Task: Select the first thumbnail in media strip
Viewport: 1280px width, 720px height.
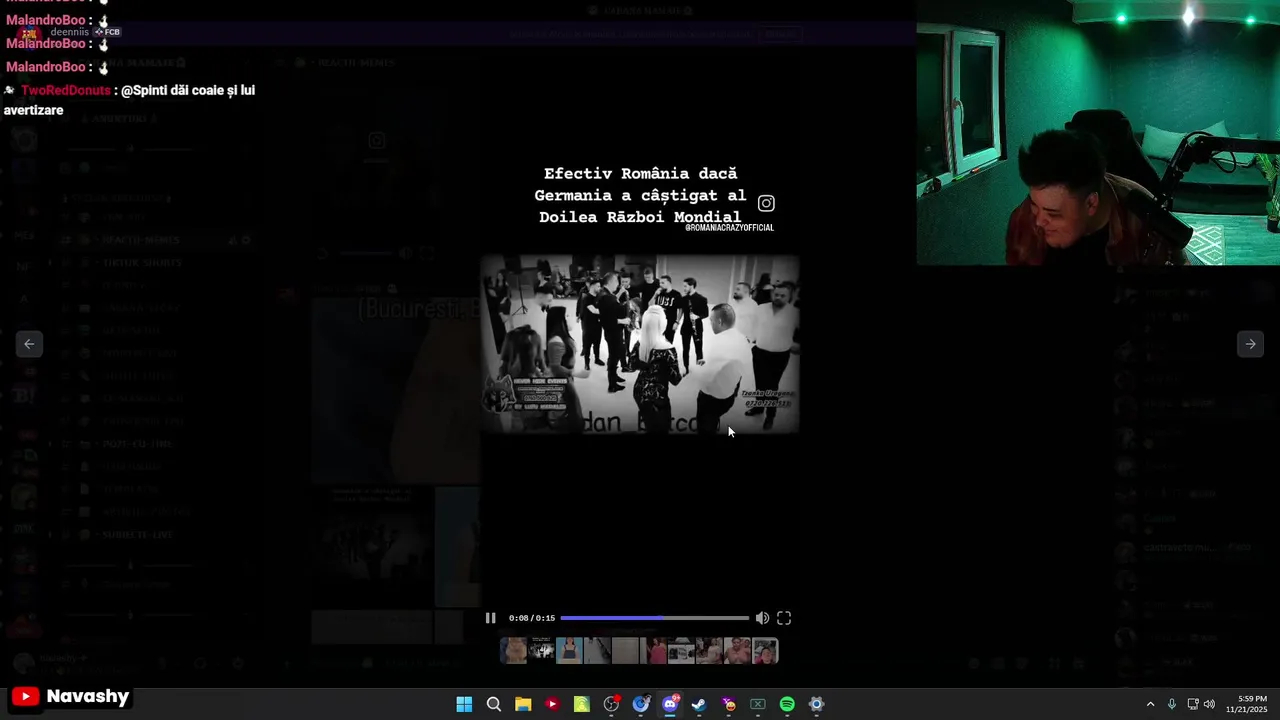Action: pos(513,651)
